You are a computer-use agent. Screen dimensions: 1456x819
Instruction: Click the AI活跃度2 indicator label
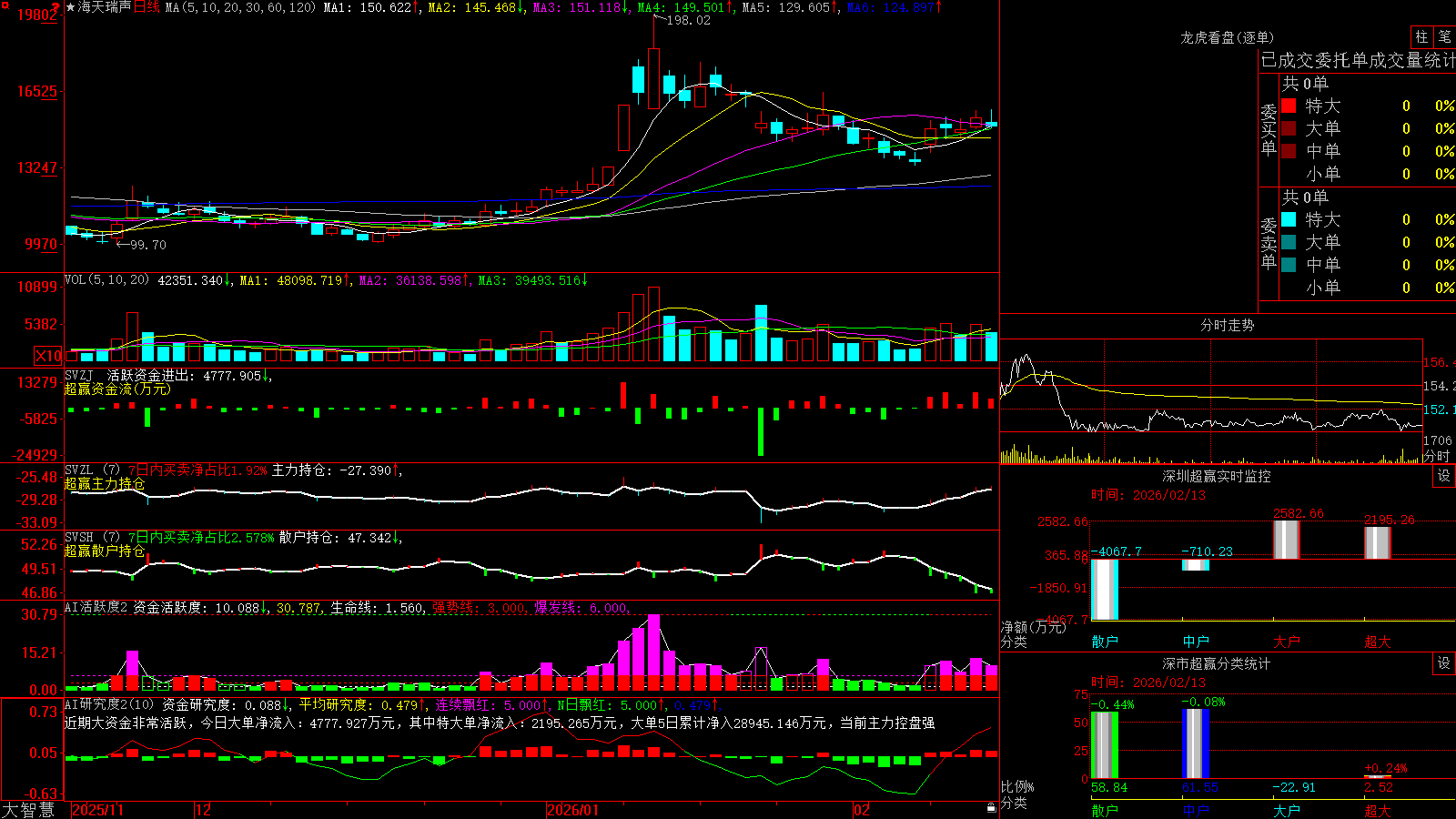tap(96, 607)
